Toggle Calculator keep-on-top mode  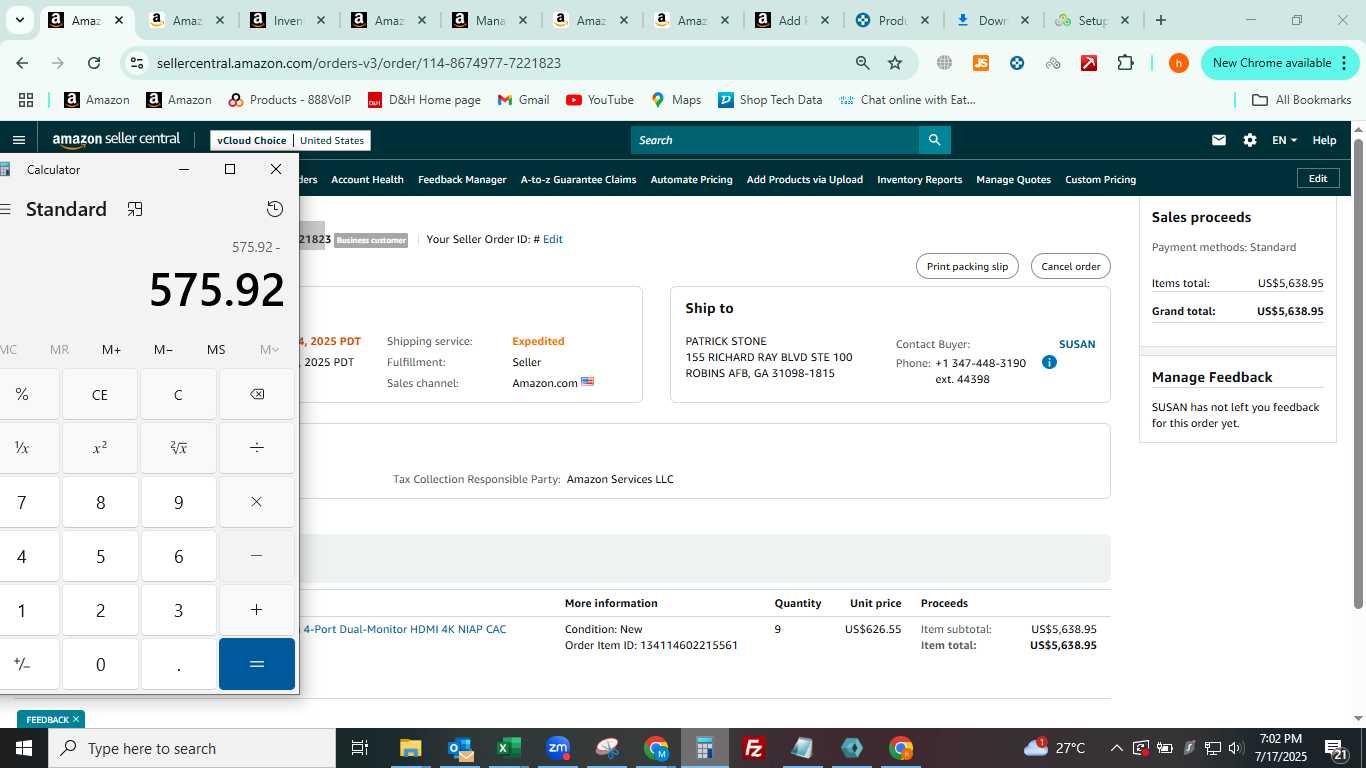135,209
